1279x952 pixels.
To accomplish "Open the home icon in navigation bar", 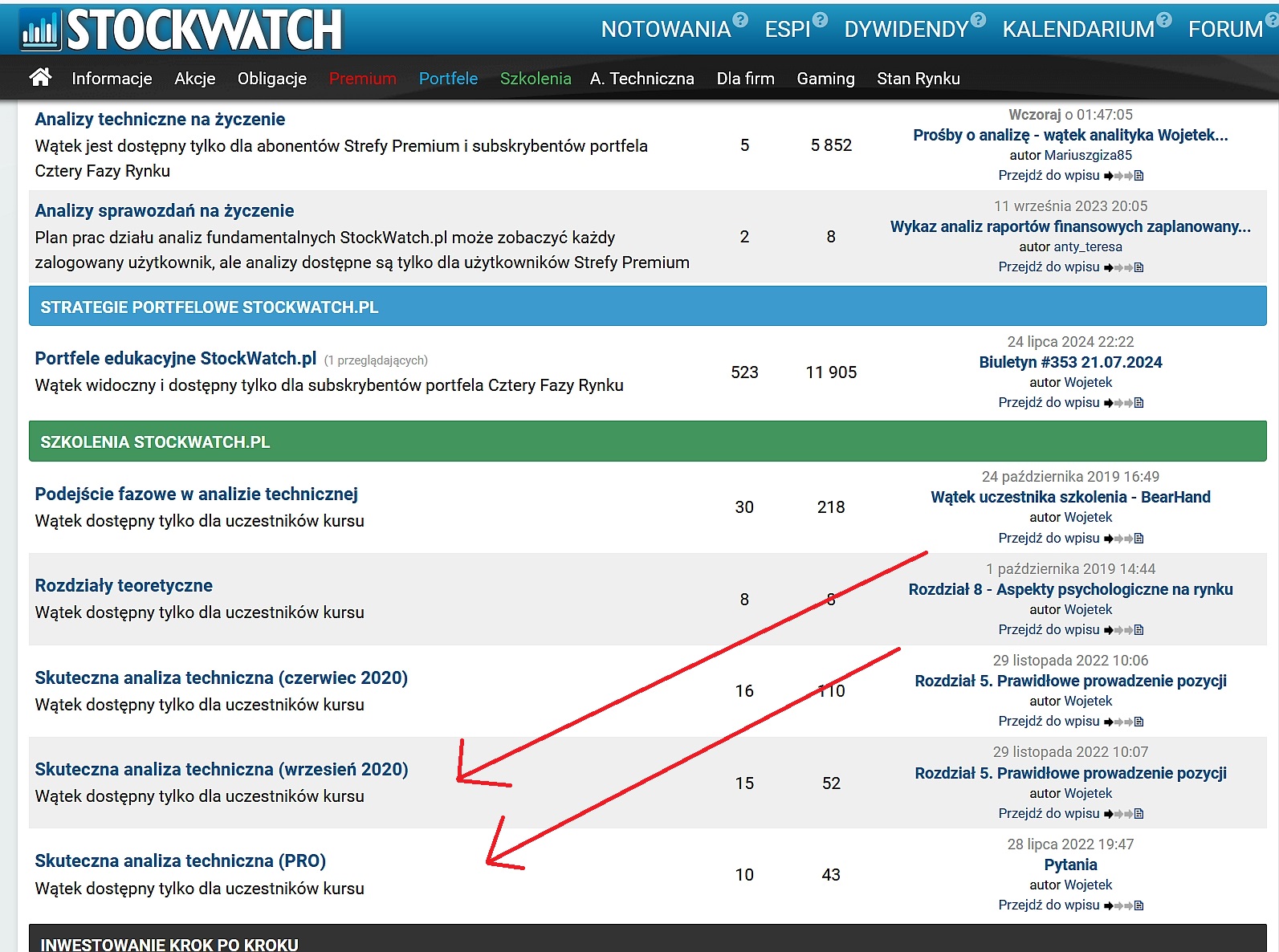I will [x=40, y=77].
